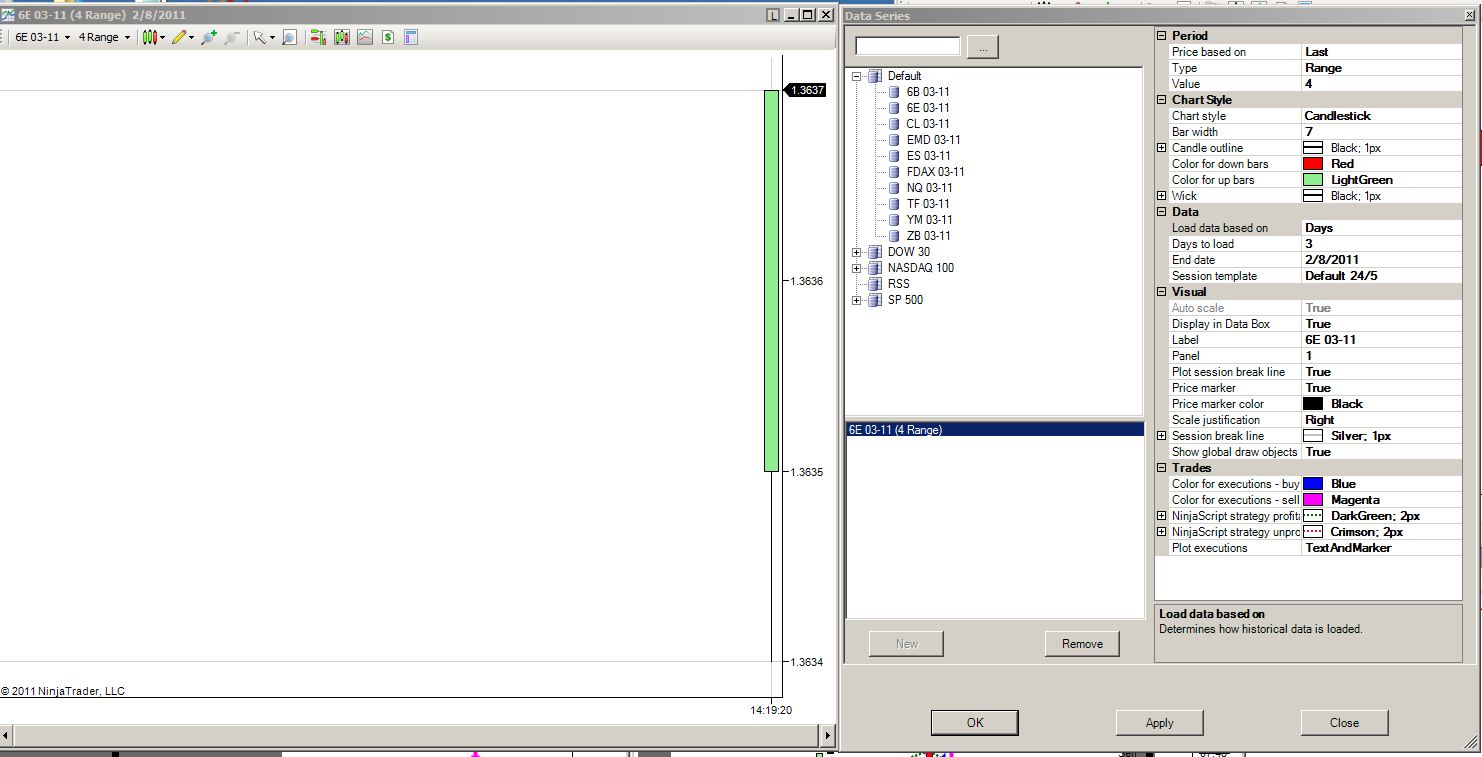Open the Chart Trader toolbar icon

pyautogui.click(x=318, y=37)
